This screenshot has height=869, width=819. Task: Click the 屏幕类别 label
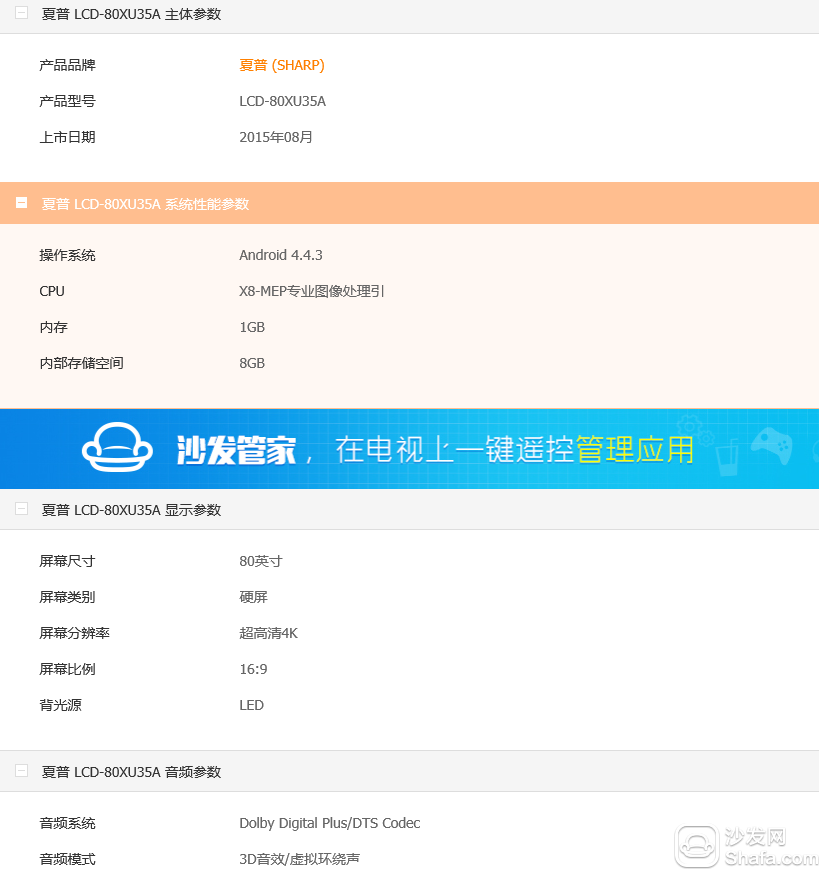68,597
